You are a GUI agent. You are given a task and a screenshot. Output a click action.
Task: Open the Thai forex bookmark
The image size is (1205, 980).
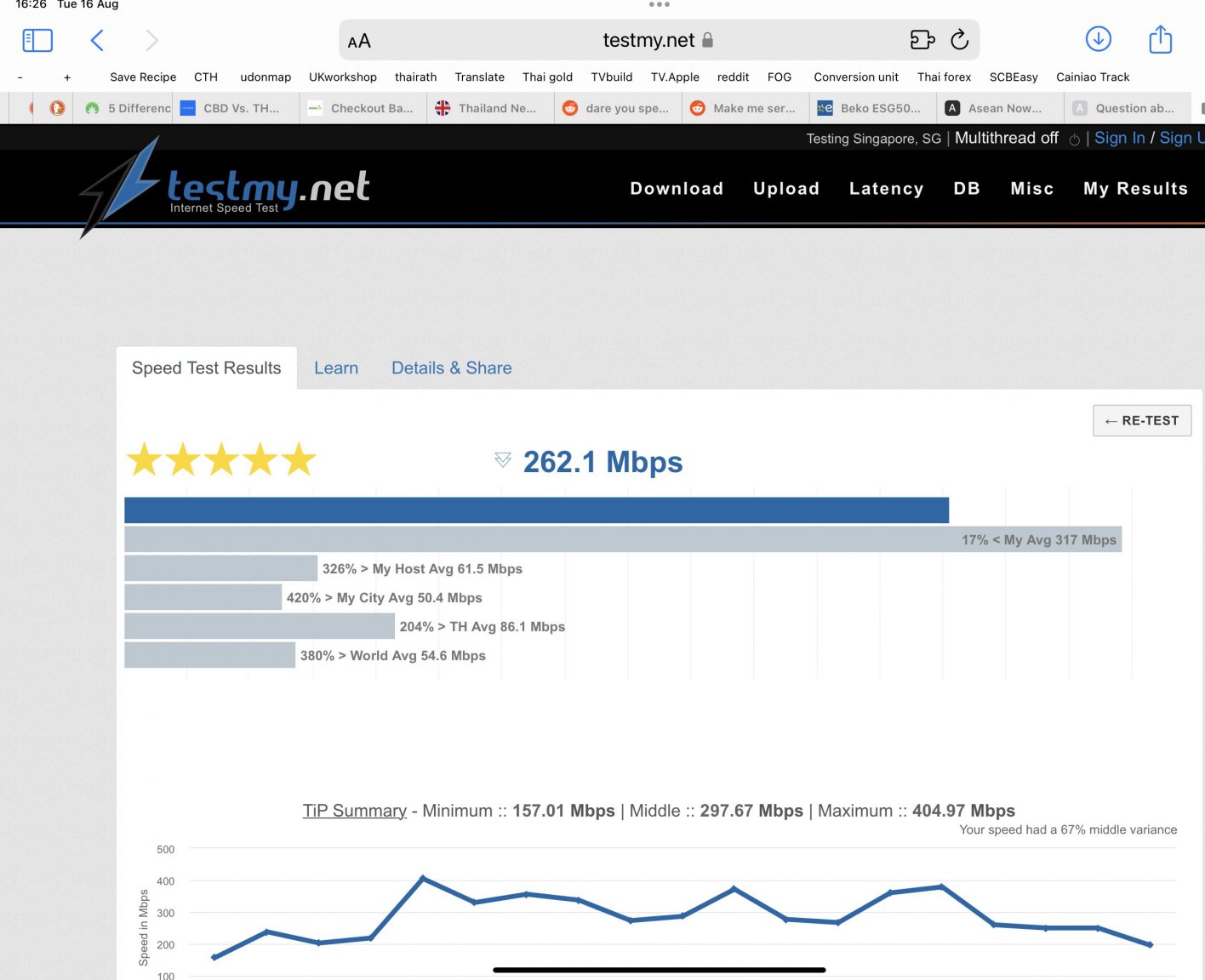[944, 77]
